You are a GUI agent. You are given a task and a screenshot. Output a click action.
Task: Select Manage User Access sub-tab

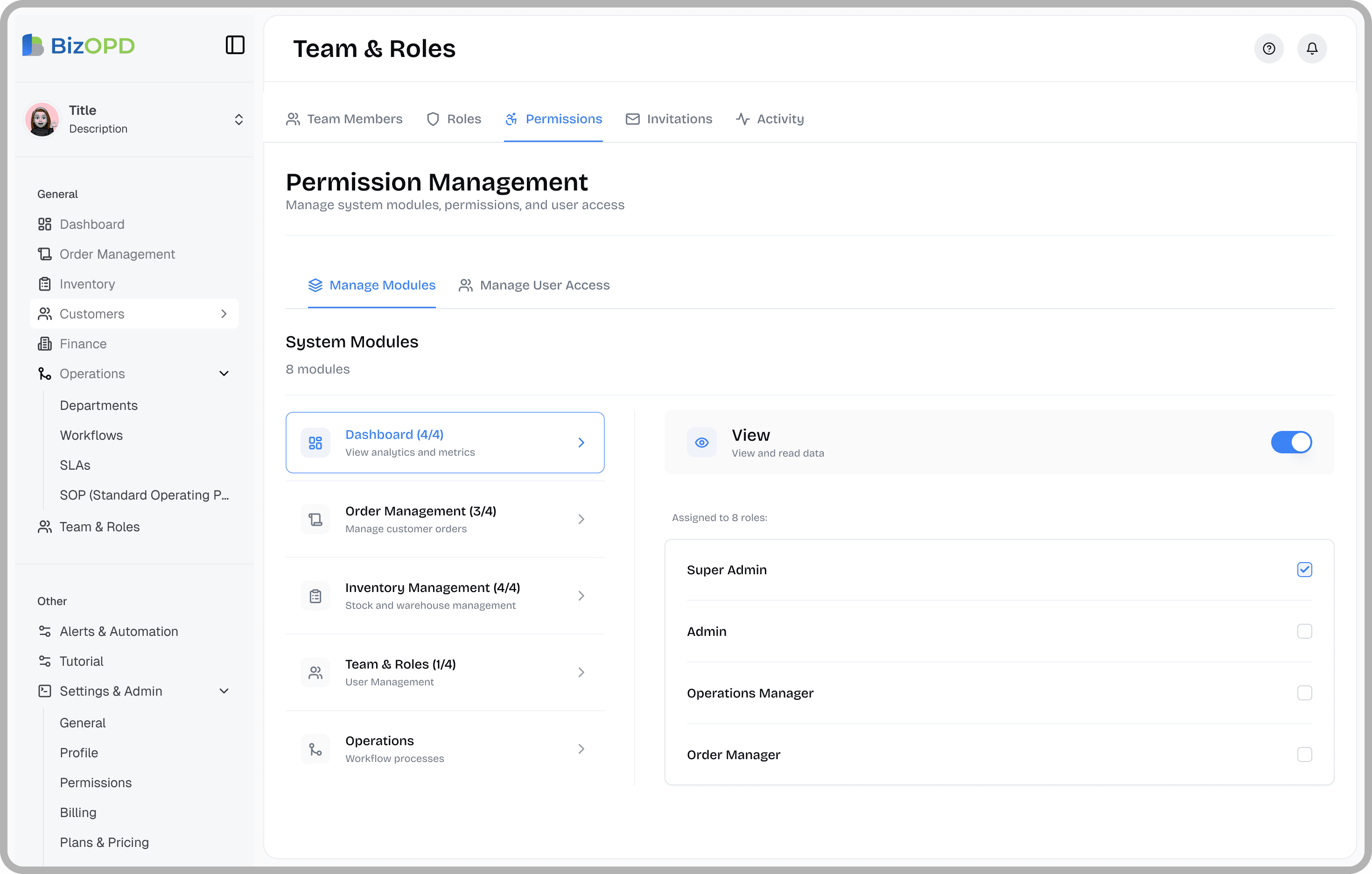pos(534,285)
